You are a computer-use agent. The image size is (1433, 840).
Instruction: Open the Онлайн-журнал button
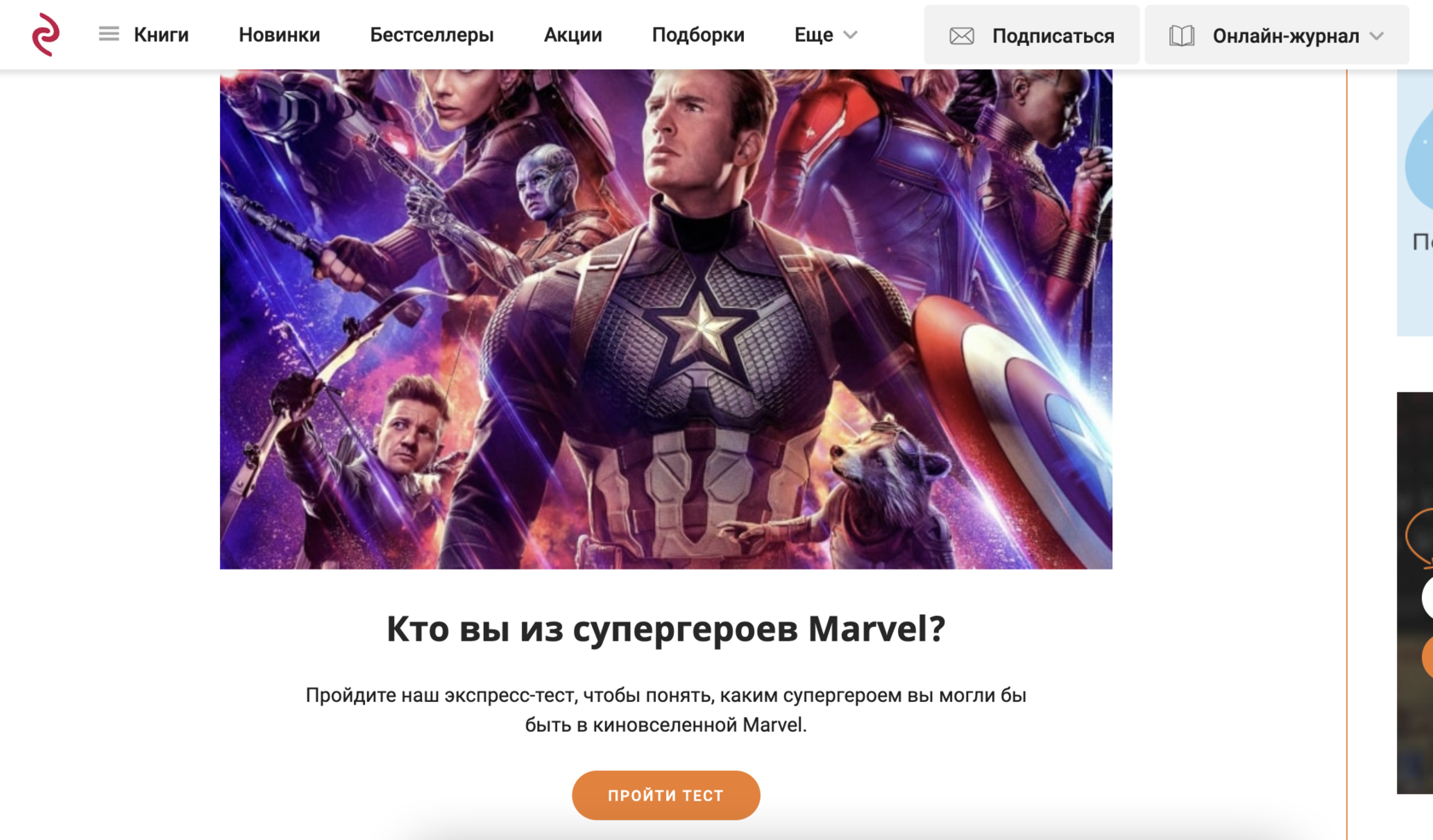(1276, 35)
